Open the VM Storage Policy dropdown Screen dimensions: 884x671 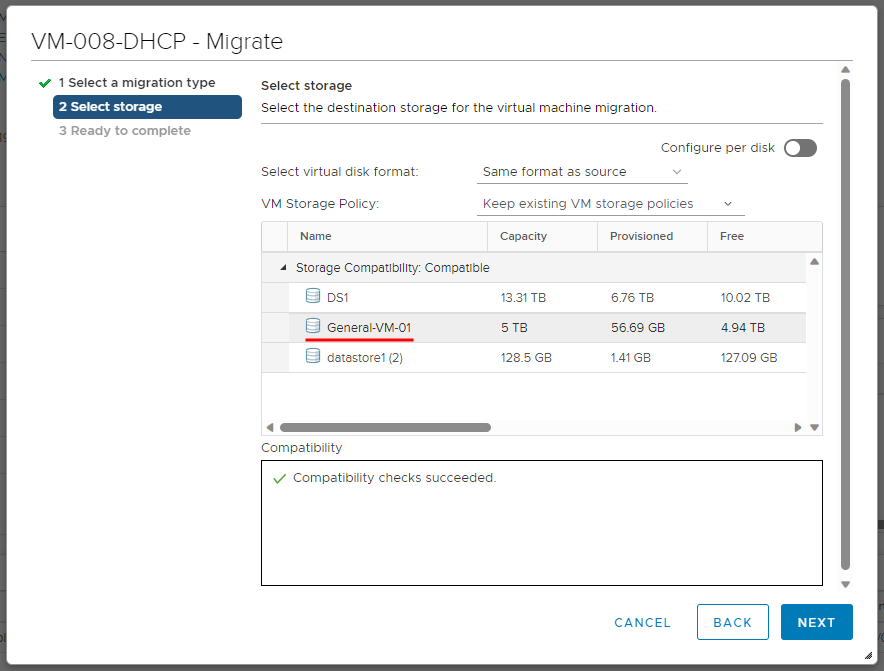611,204
